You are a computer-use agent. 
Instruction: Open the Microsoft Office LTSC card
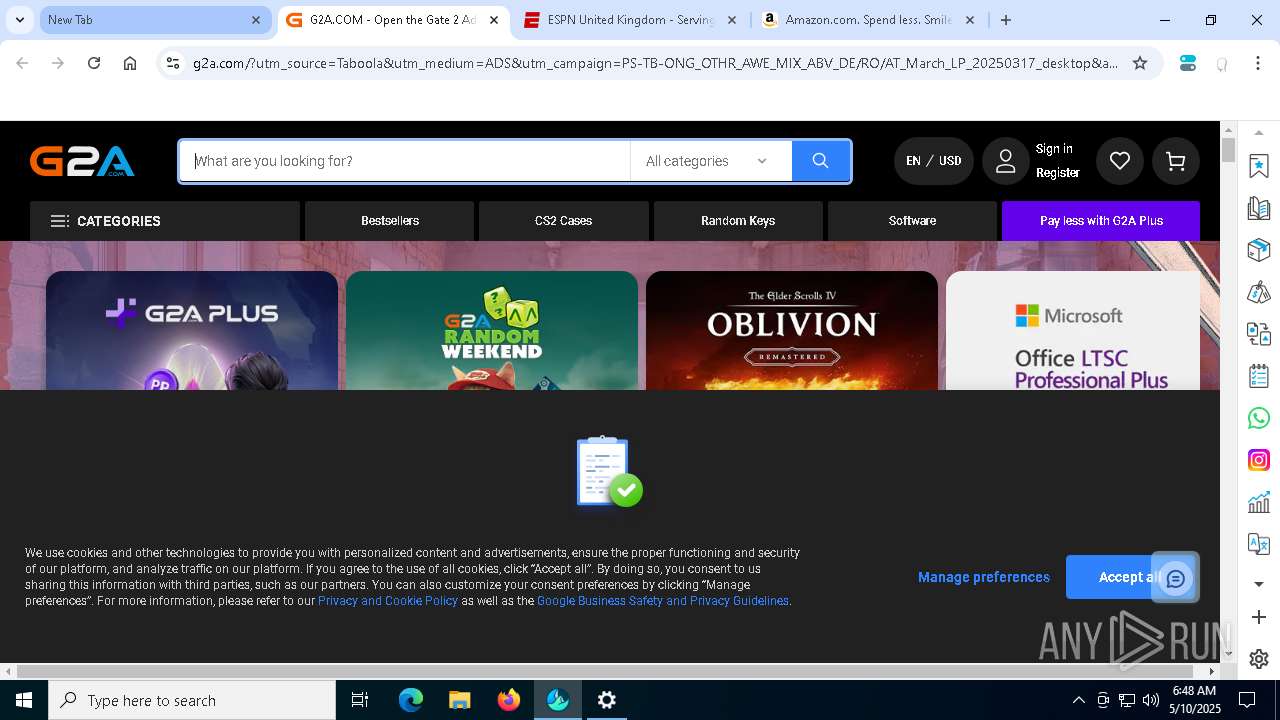1073,331
